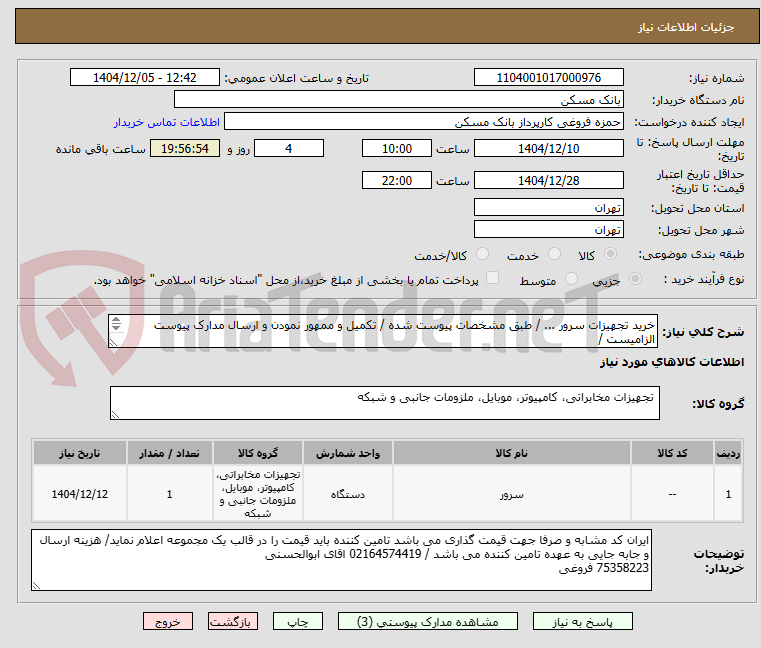Click the خروج exit button

pyautogui.click(x=168, y=621)
